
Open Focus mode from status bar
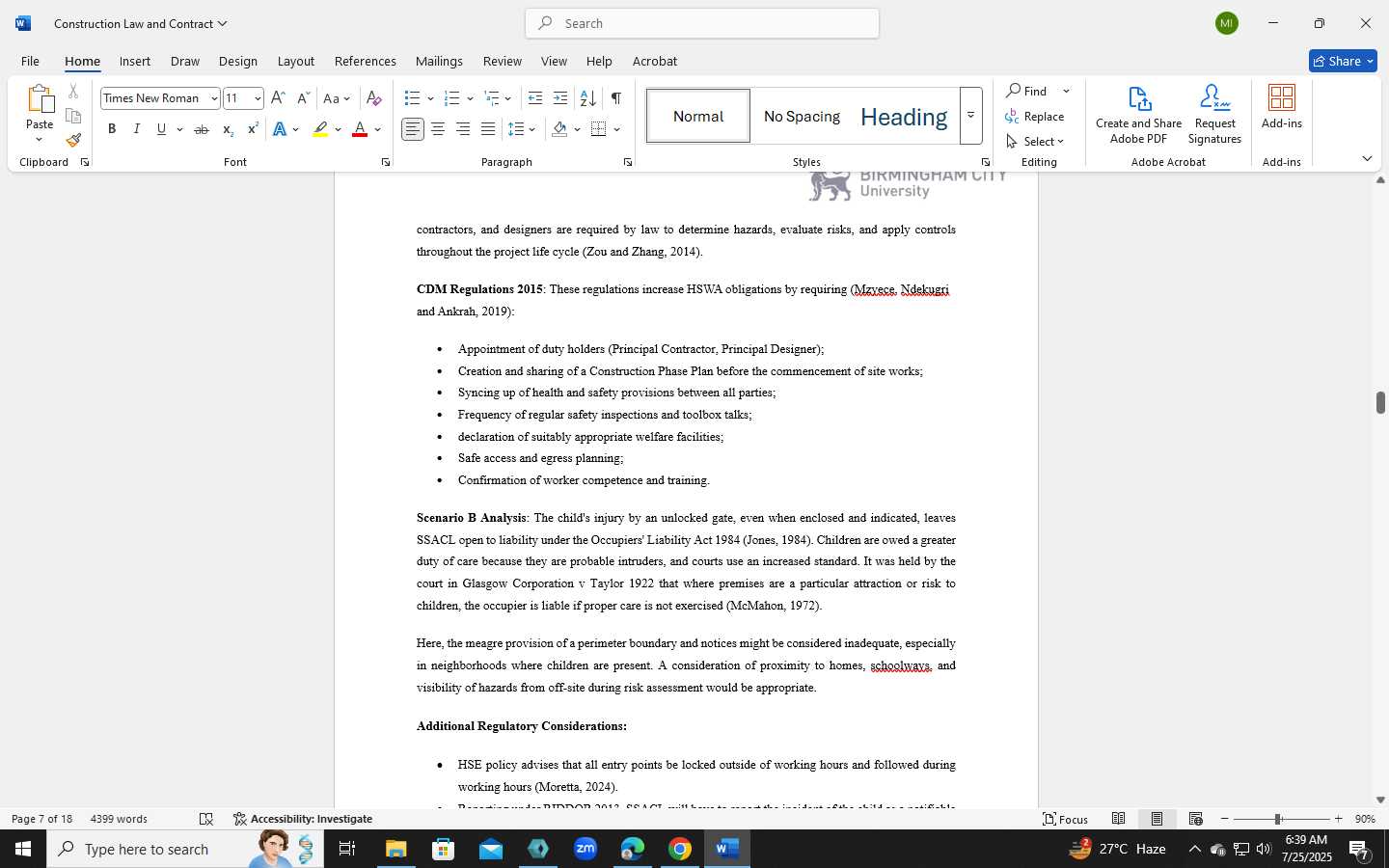click(1066, 819)
